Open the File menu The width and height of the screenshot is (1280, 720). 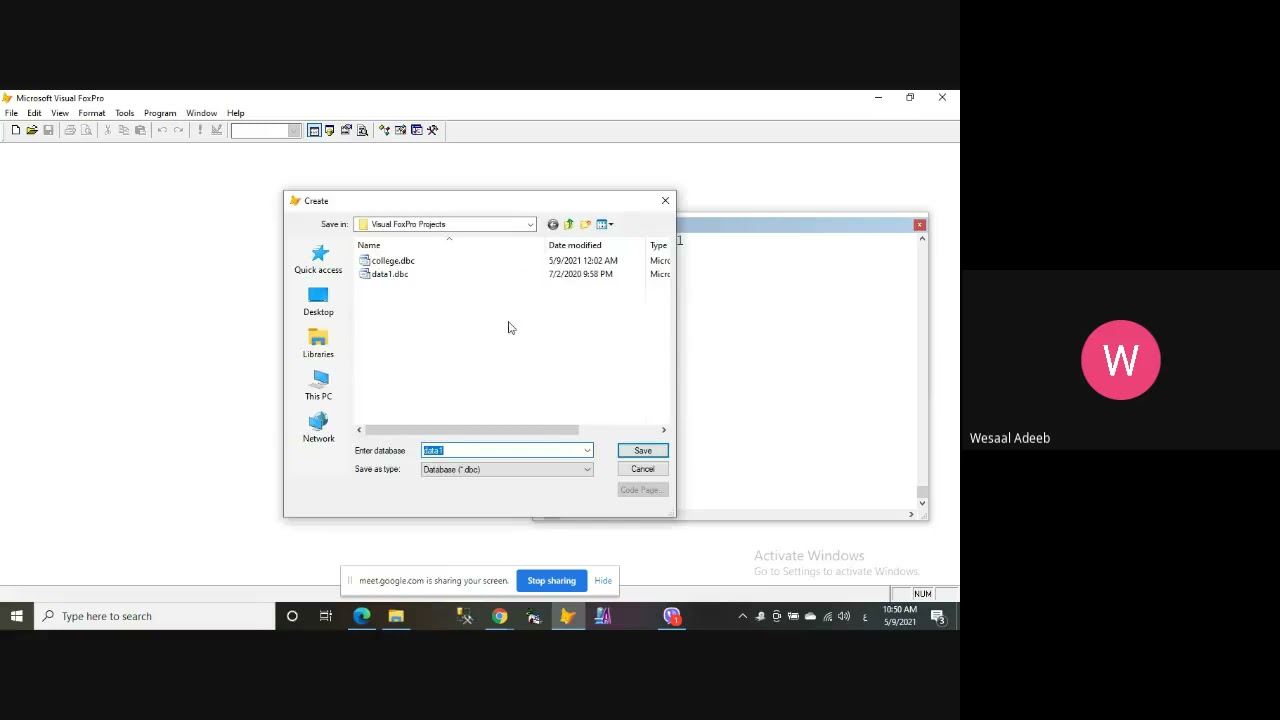[x=11, y=113]
